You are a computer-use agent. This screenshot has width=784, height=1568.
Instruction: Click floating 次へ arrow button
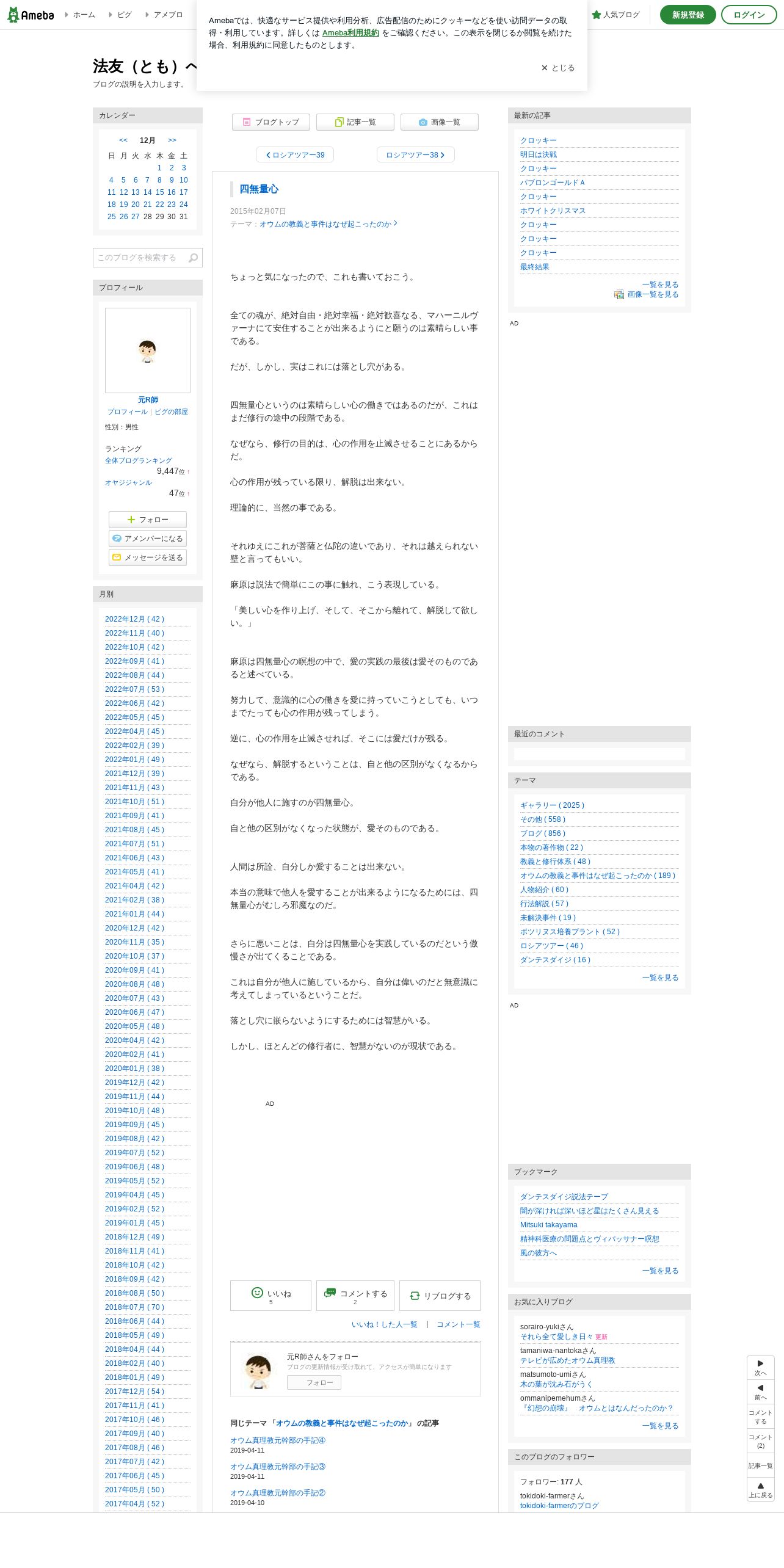[761, 1368]
